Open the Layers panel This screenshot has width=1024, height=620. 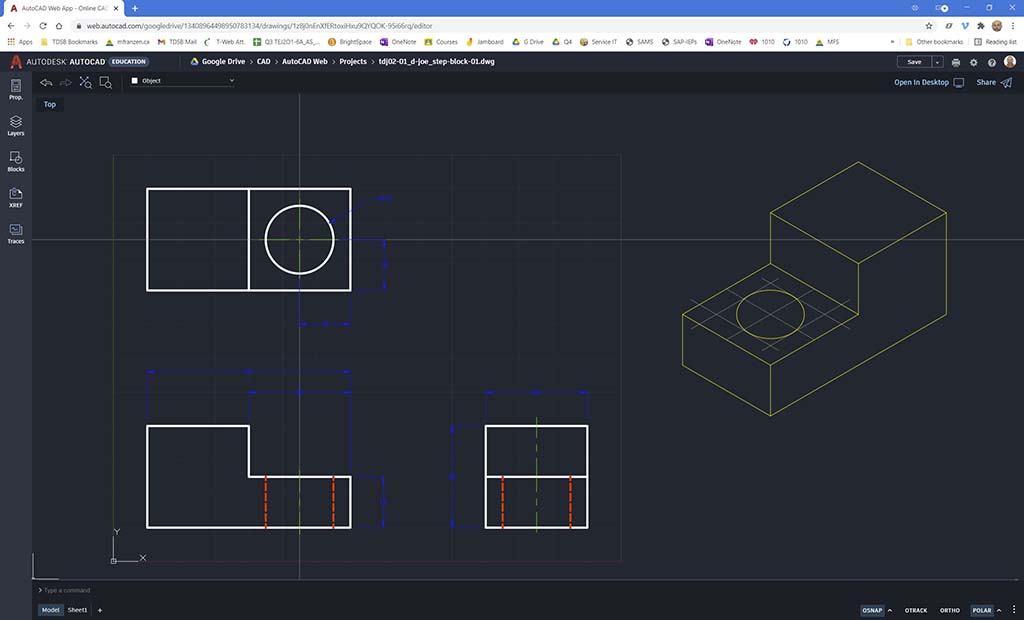coord(16,125)
